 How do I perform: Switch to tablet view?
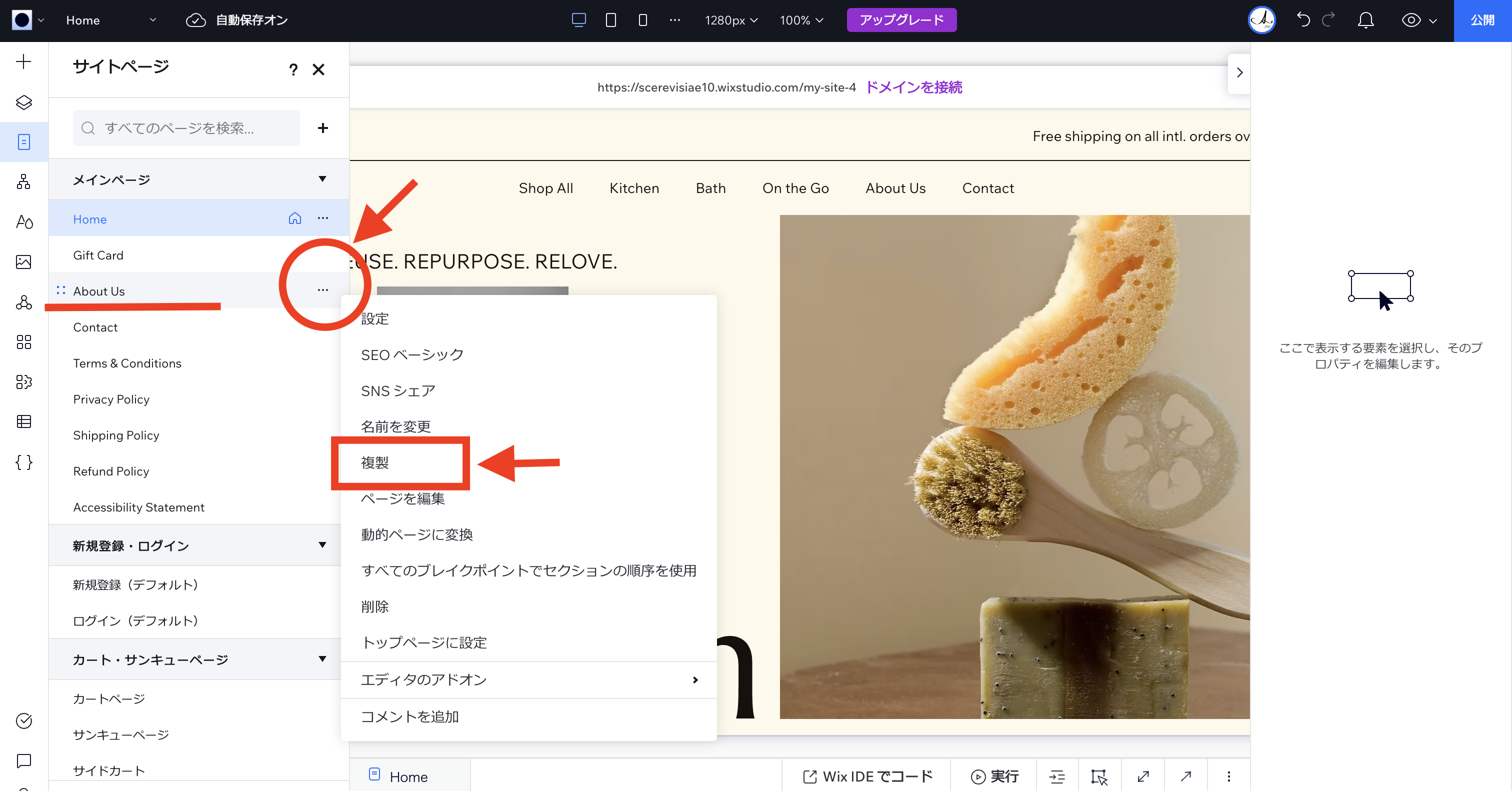tap(610, 19)
